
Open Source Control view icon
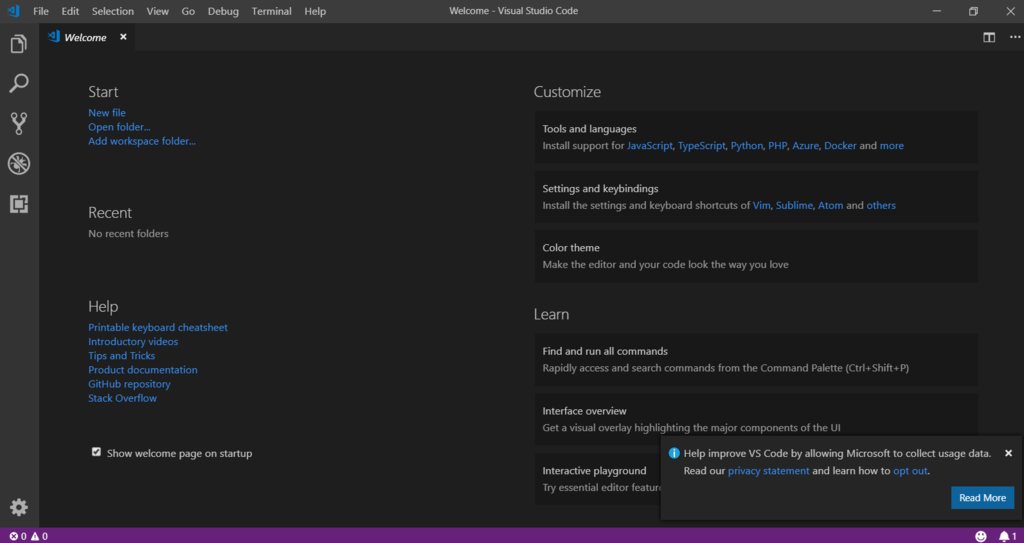(x=19, y=123)
